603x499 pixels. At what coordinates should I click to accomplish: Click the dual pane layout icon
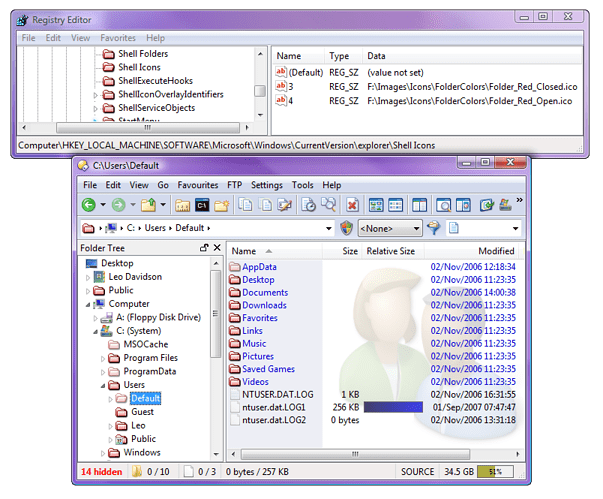(x=419, y=205)
